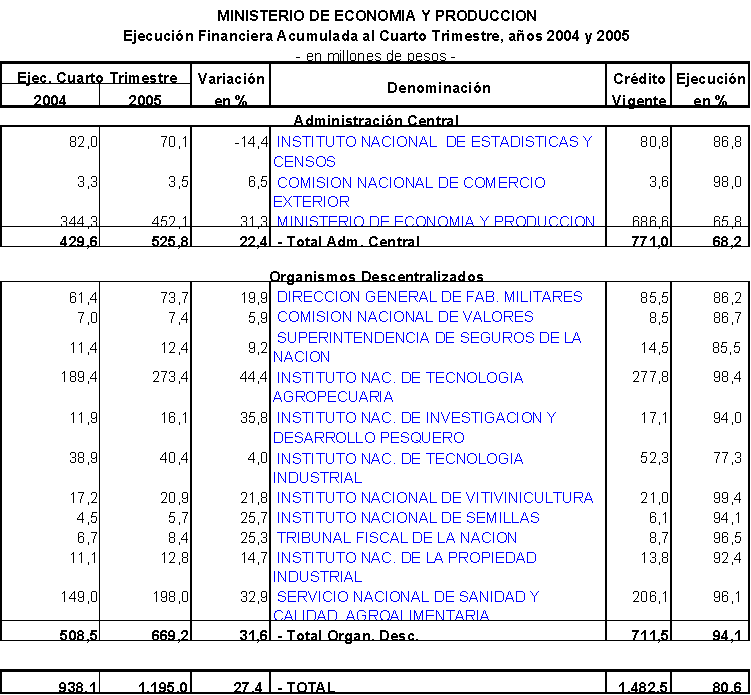
Task: Click the 80,6 ejecución grand total
Action: [727, 687]
